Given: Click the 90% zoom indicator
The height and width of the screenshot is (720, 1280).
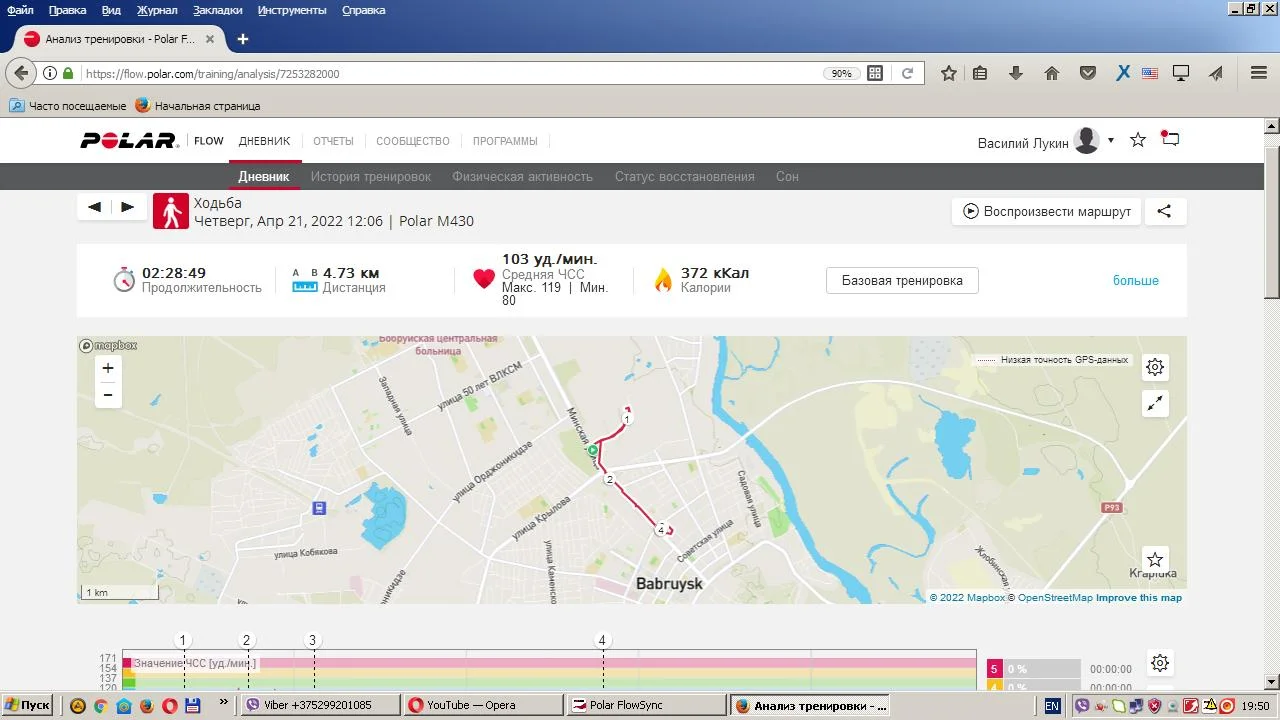Looking at the screenshot, I should [x=841, y=73].
